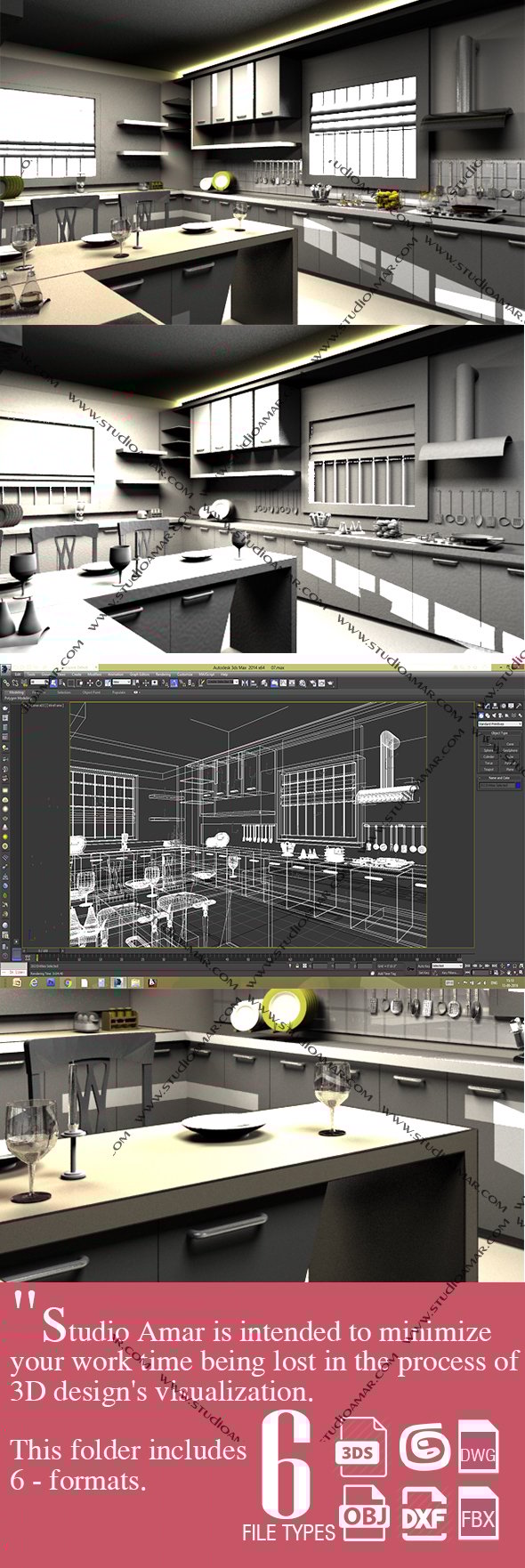Open the blue object color swatch
525x1568 pixels.
tap(518, 785)
